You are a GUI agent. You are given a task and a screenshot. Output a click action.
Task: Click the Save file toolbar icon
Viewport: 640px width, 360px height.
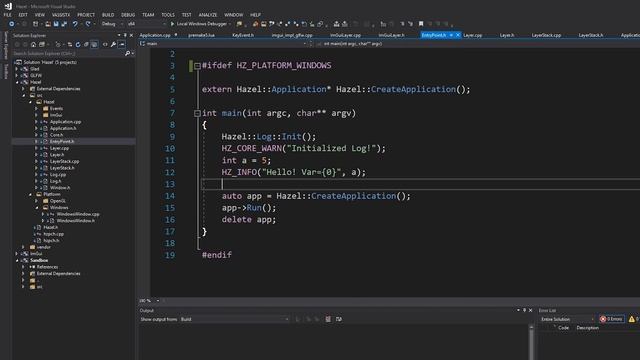pyautogui.click(x=56, y=24)
